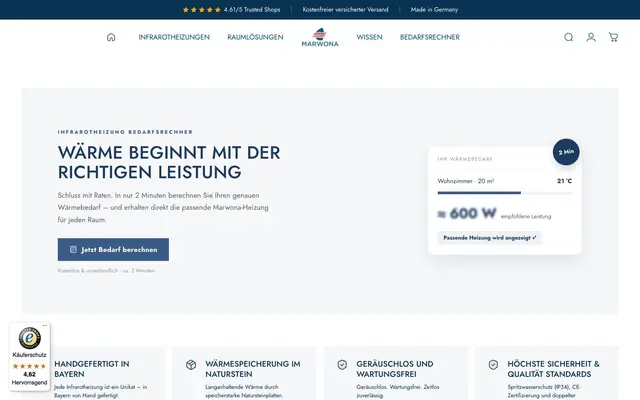Click Made in Germany text
The width and height of the screenshot is (640, 400).
click(x=434, y=9)
